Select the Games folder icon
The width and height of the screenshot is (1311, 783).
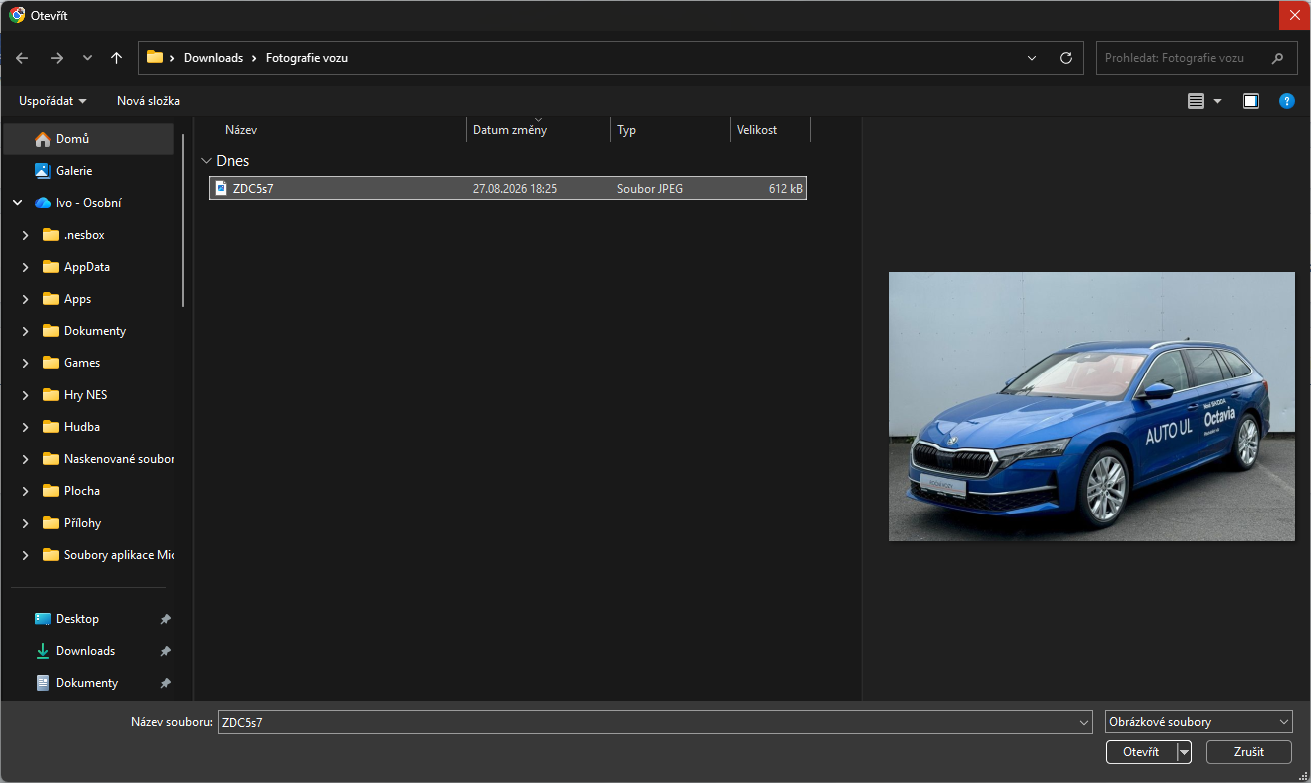coord(51,363)
